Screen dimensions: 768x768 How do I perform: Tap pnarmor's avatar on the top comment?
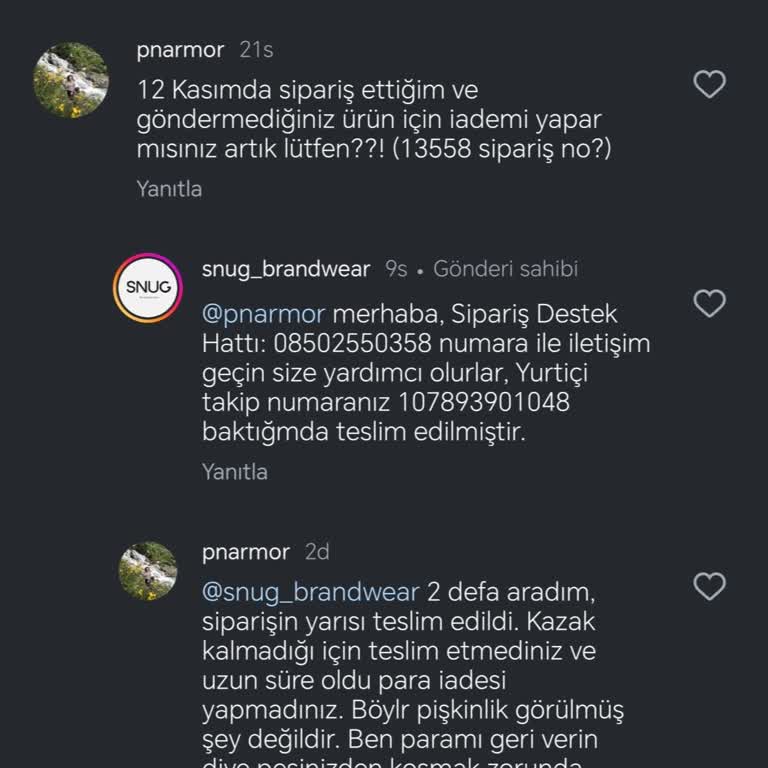coord(71,80)
